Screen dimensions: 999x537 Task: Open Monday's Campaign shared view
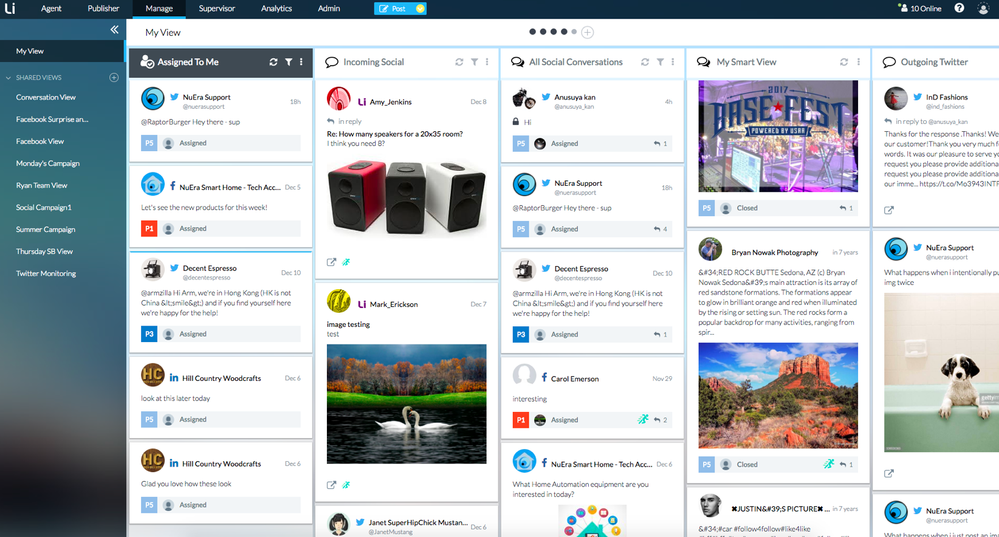click(x=48, y=163)
